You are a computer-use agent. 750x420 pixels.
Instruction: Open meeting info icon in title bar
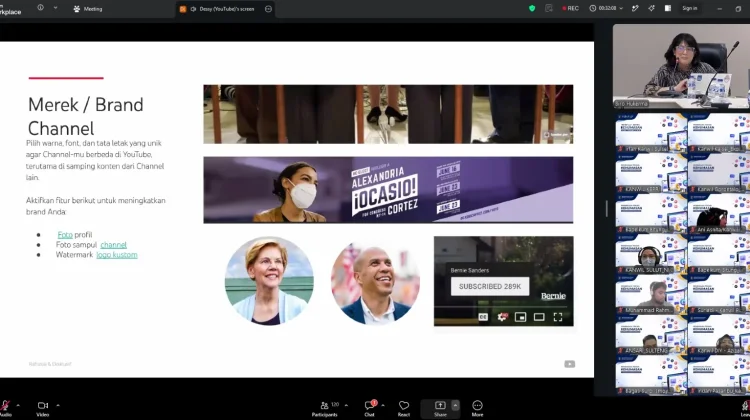40,8
